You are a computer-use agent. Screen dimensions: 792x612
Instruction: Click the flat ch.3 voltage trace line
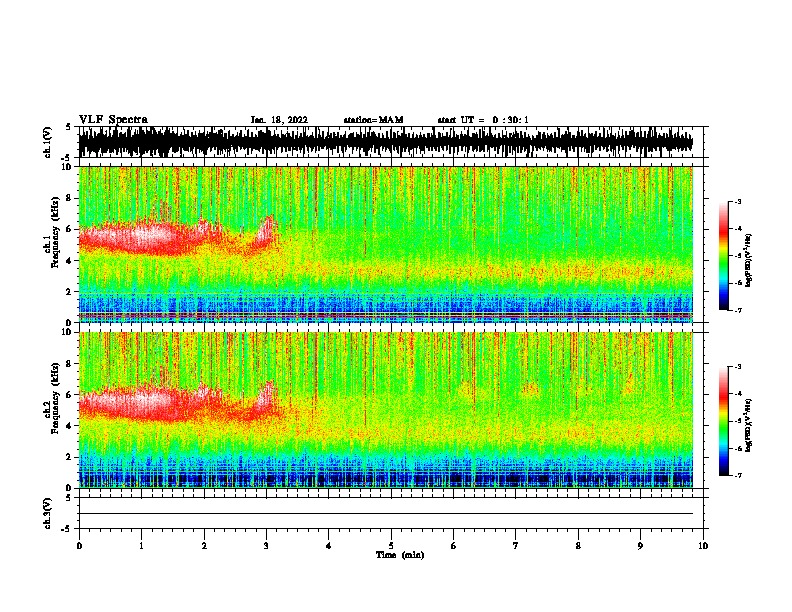[x=385, y=514]
